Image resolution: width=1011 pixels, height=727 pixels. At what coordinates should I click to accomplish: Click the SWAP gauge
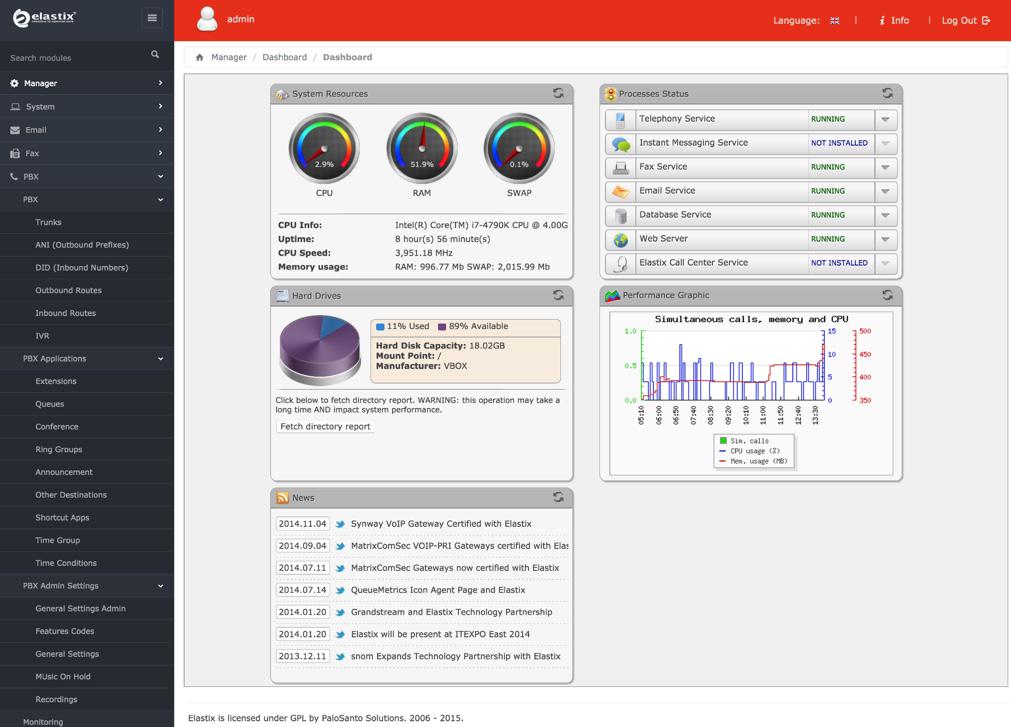(x=519, y=148)
